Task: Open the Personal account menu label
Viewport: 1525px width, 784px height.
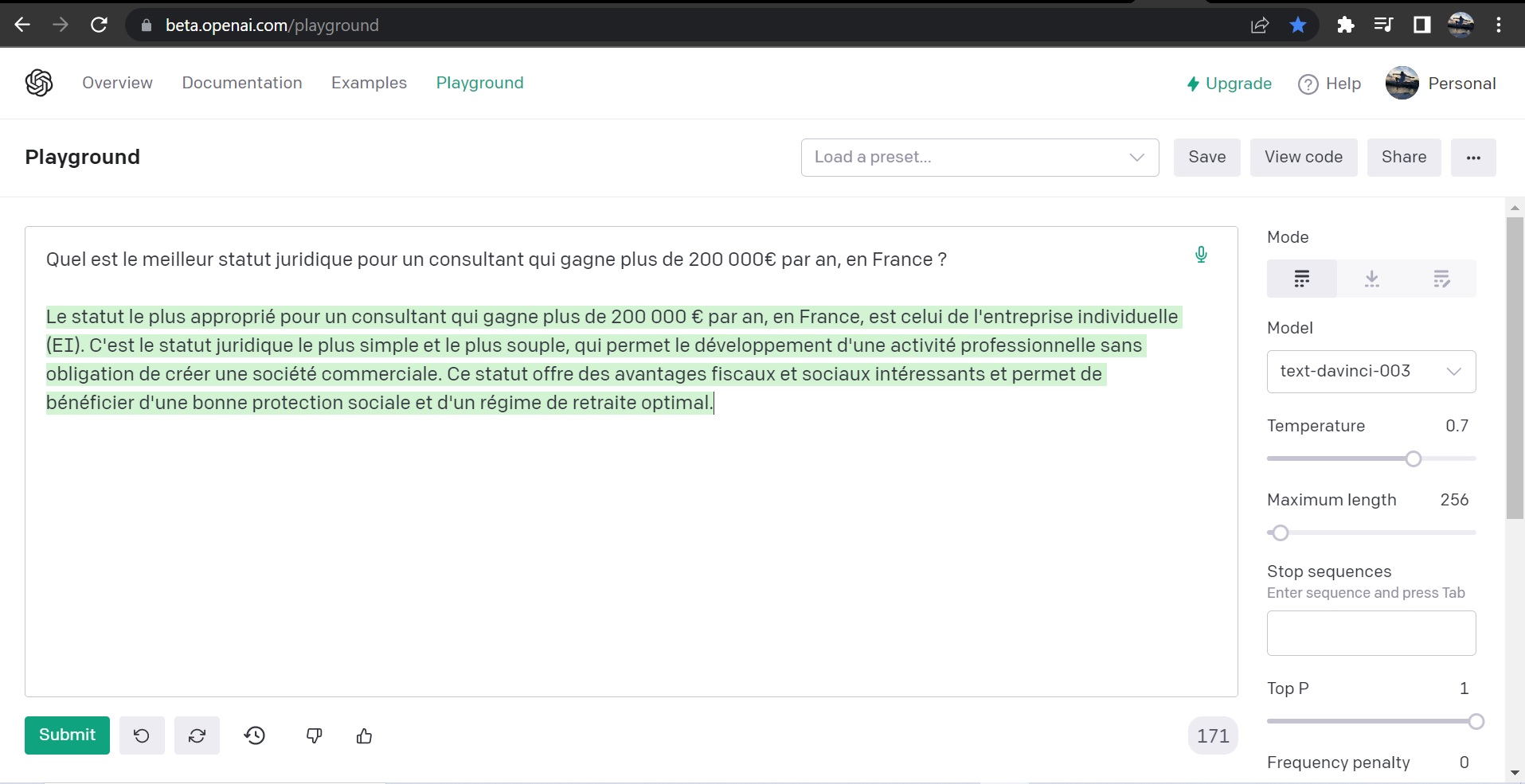Action: tap(1462, 84)
